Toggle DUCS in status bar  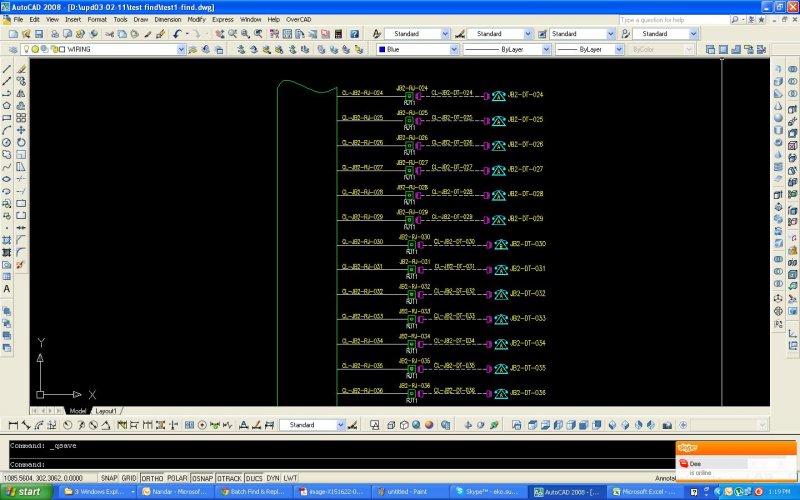coord(254,478)
